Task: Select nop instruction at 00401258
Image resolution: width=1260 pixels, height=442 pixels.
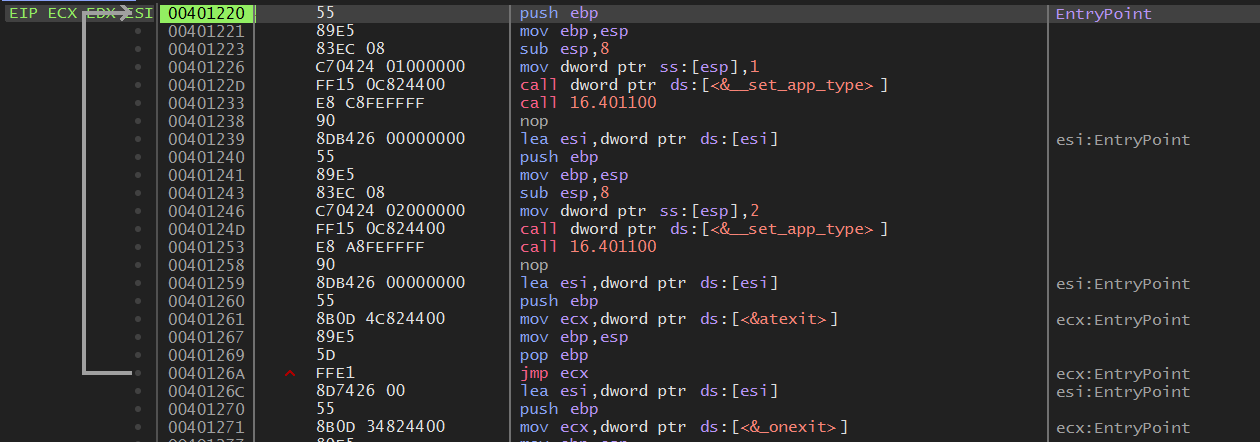Action: pyautogui.click(x=534, y=265)
